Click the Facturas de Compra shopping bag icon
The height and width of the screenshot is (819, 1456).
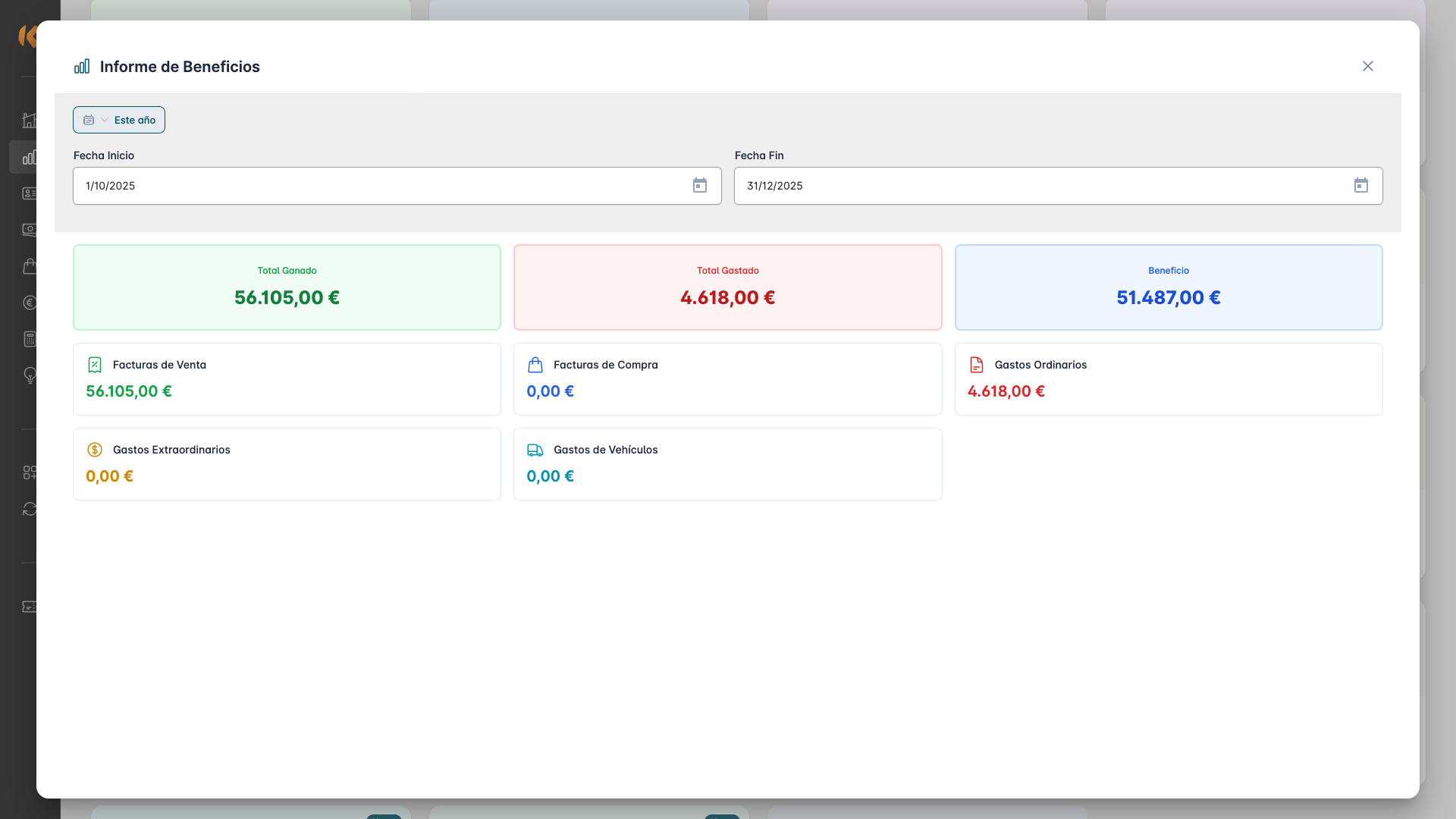[535, 365]
